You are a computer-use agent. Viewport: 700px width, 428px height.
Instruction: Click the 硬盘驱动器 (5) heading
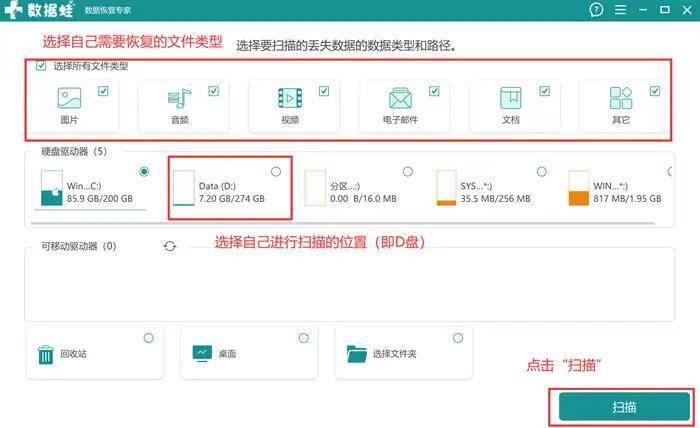point(74,152)
